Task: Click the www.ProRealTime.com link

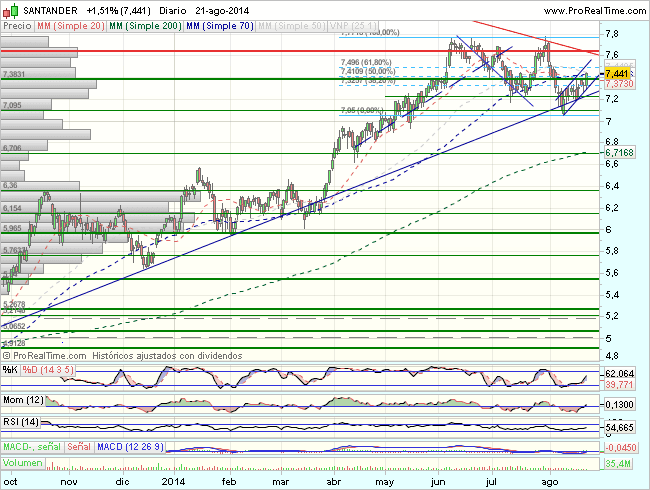Action: tap(594, 11)
